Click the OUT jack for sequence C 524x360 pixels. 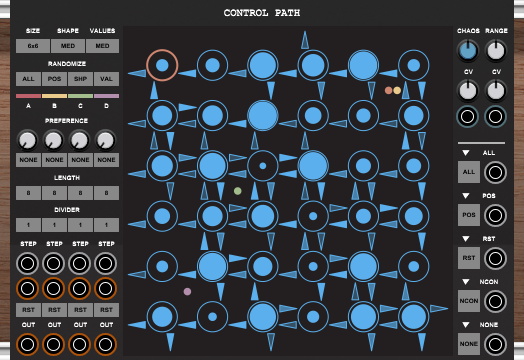(x=80, y=344)
